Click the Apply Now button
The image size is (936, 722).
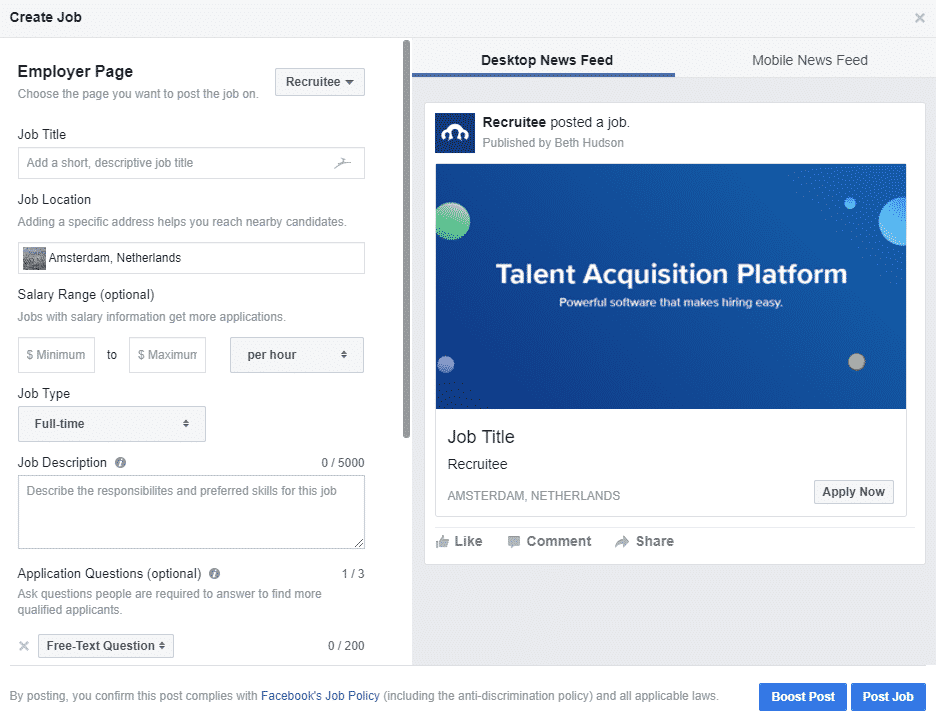(x=854, y=492)
